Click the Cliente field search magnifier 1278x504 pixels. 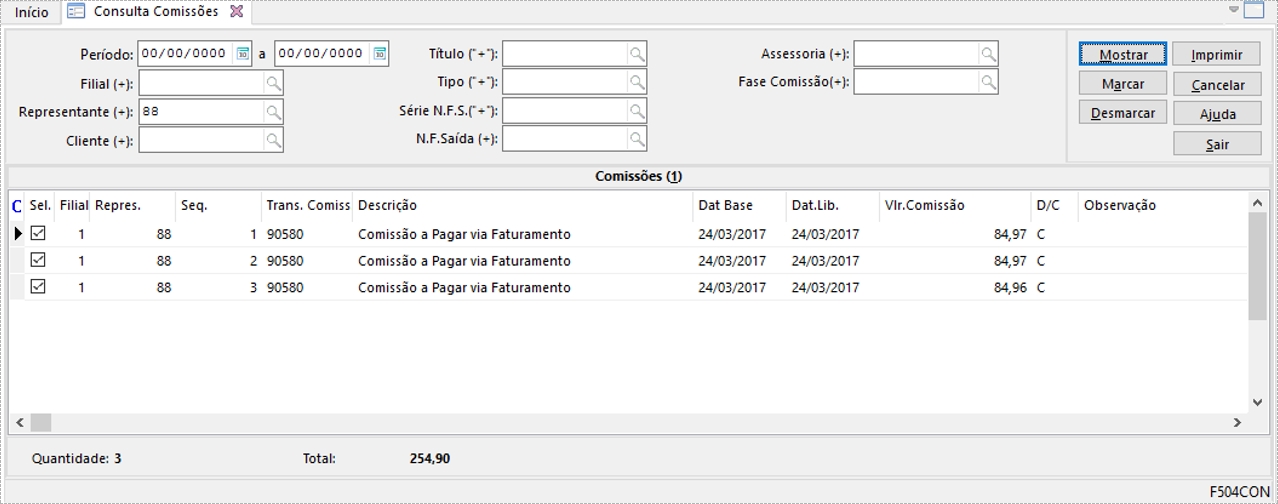(273, 141)
